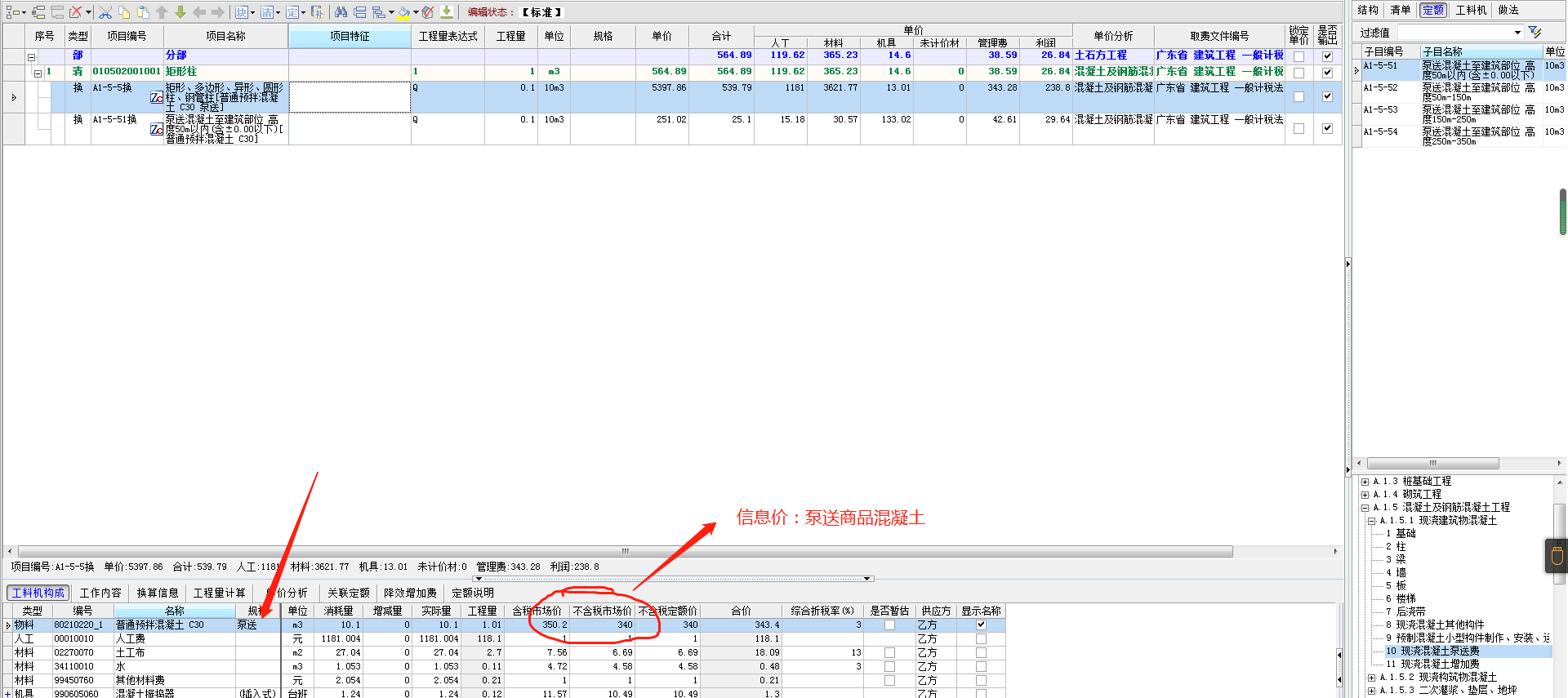Click the filter lightning icon beside 过滤值

tap(1535, 32)
